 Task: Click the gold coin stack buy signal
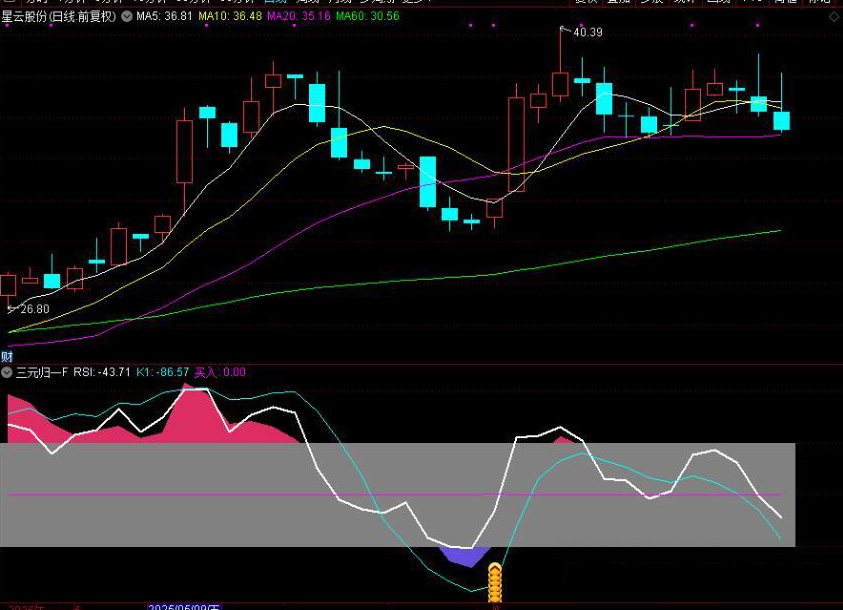[x=493, y=582]
